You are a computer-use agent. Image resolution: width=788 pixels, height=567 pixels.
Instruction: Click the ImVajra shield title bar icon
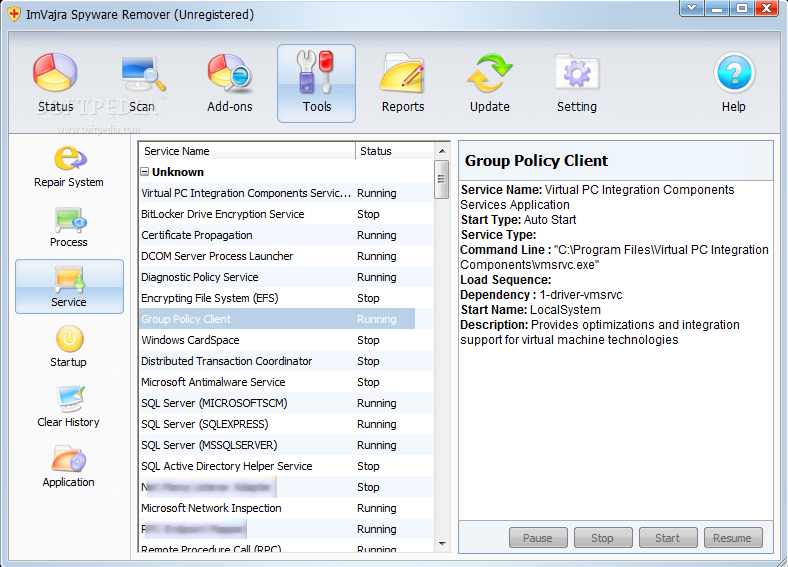(15, 14)
